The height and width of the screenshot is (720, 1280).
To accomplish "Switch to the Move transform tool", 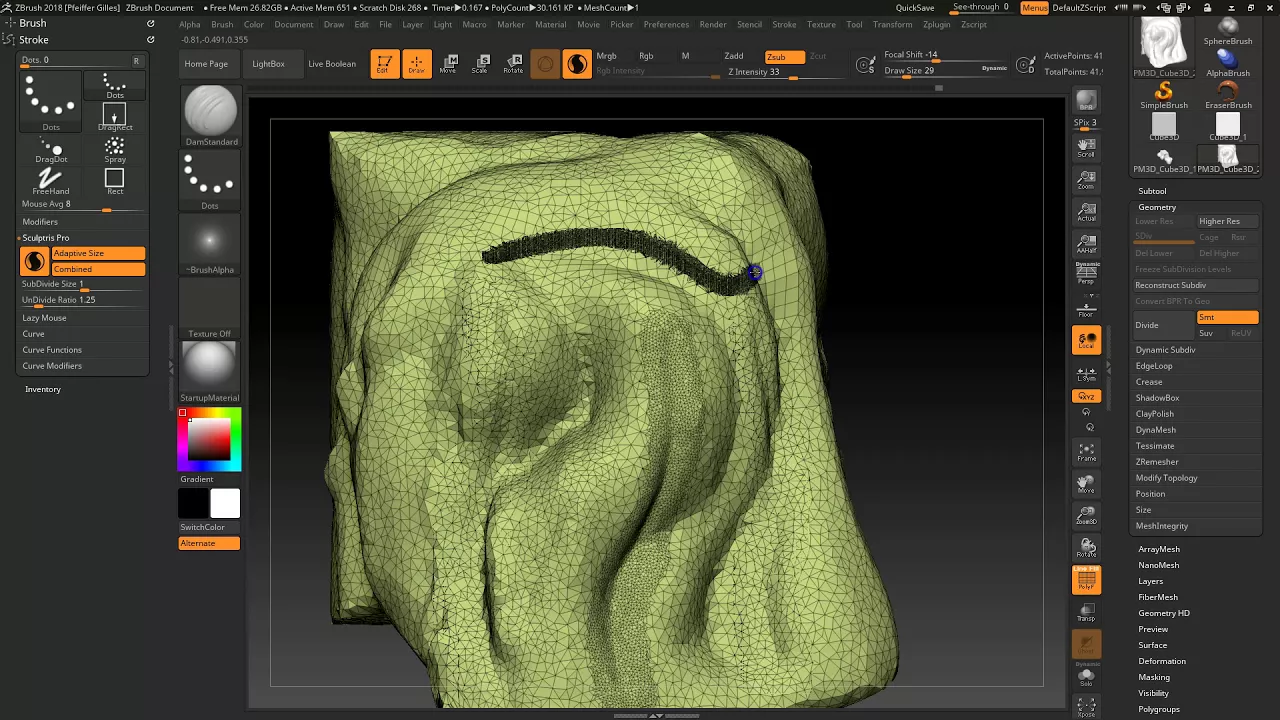I will [x=448, y=64].
